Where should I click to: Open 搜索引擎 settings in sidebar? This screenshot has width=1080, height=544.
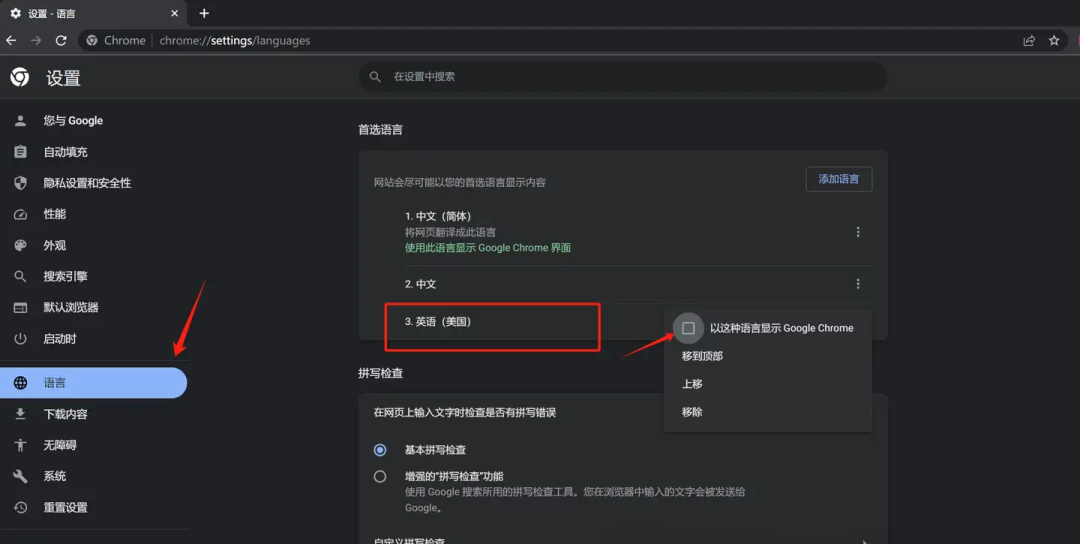(65, 276)
